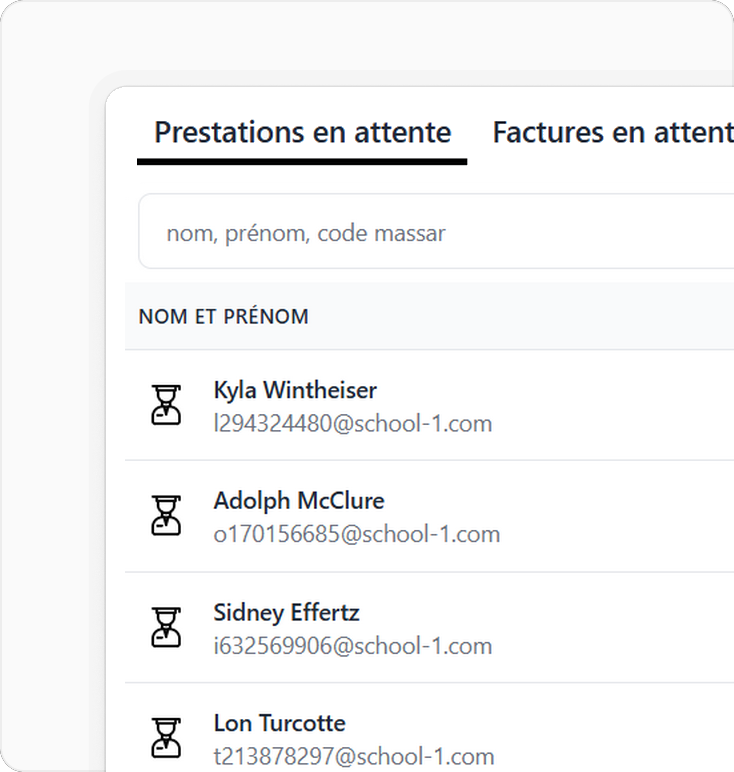Select the Kyla Wintheiser name
The height and width of the screenshot is (772, 734).
(x=295, y=390)
